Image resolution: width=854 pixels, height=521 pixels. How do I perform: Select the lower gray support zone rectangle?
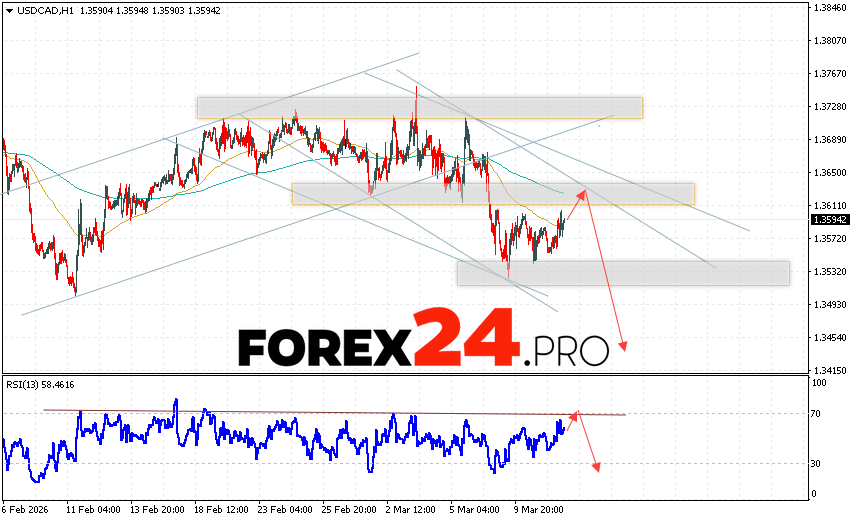click(623, 273)
